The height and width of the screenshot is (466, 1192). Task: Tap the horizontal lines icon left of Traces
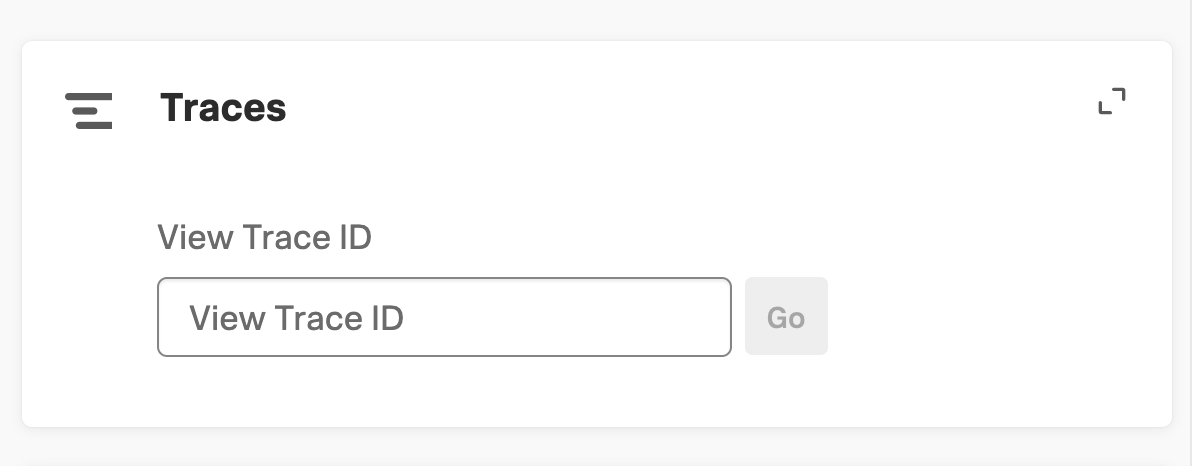(88, 110)
